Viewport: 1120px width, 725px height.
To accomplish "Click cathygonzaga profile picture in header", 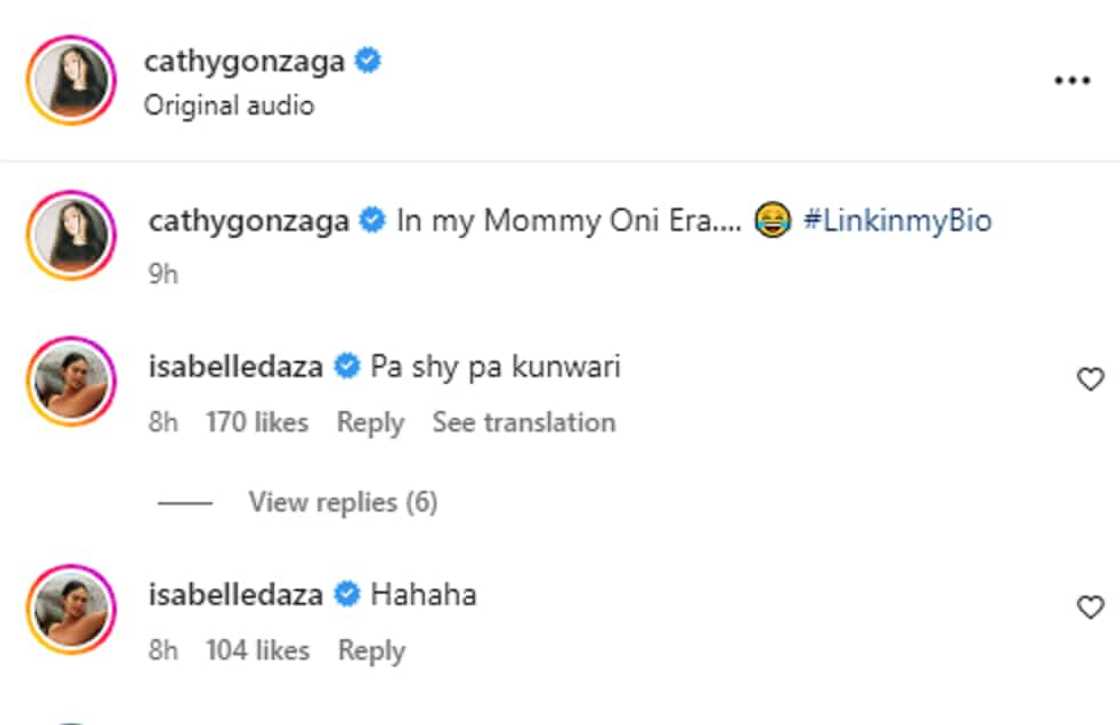I will coord(72,80).
